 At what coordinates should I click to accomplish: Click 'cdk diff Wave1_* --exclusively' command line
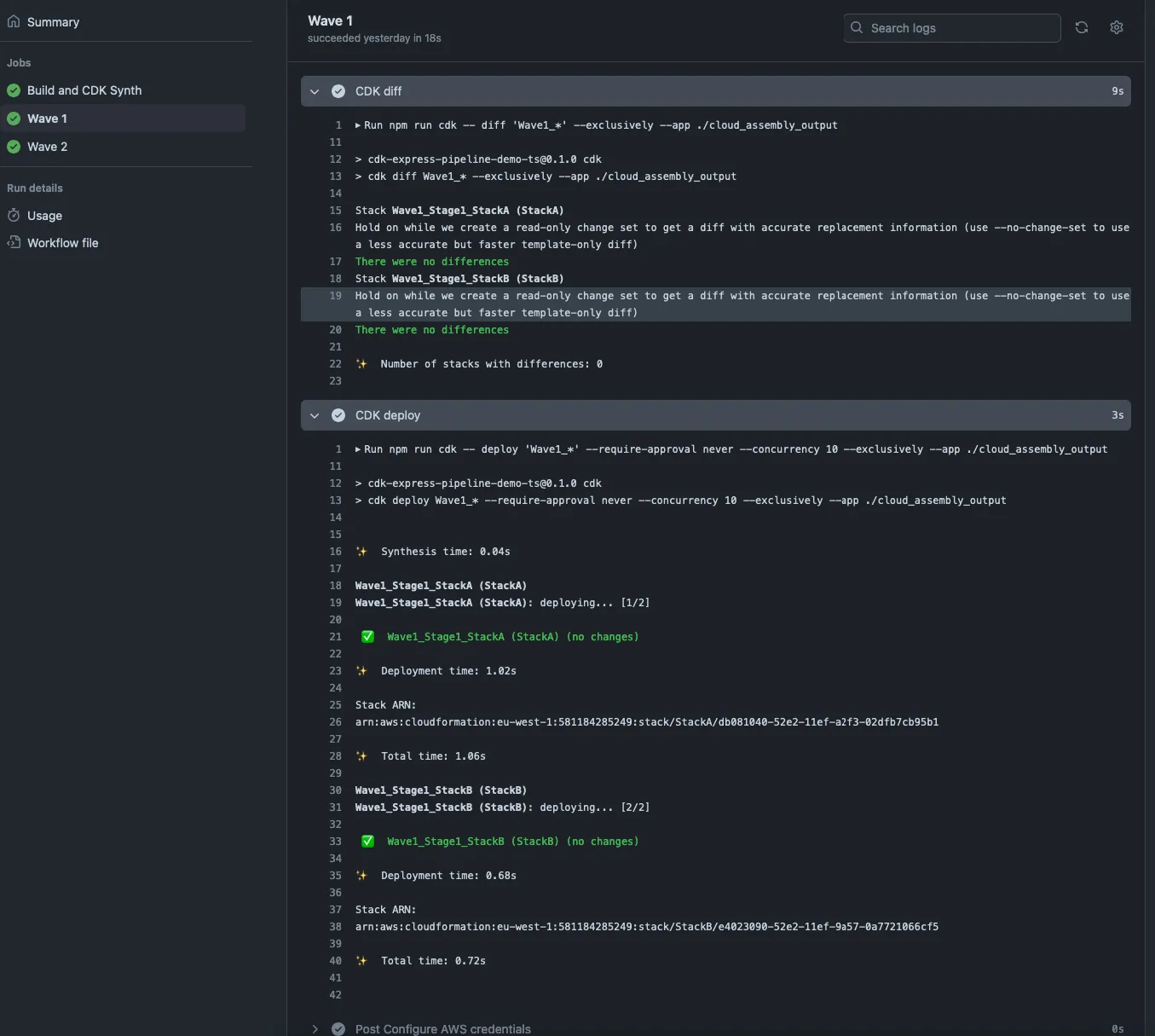[546, 177]
